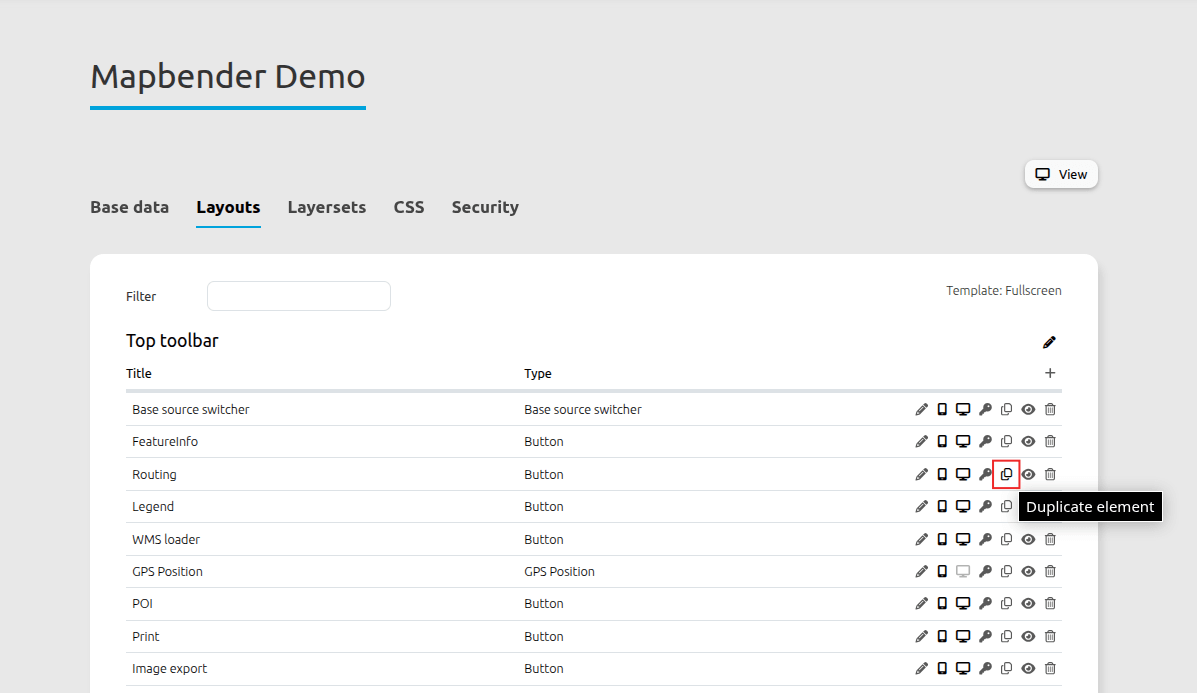Duplicate the WMS loader element
Screen dimensions: 1197x693
point(1006,540)
